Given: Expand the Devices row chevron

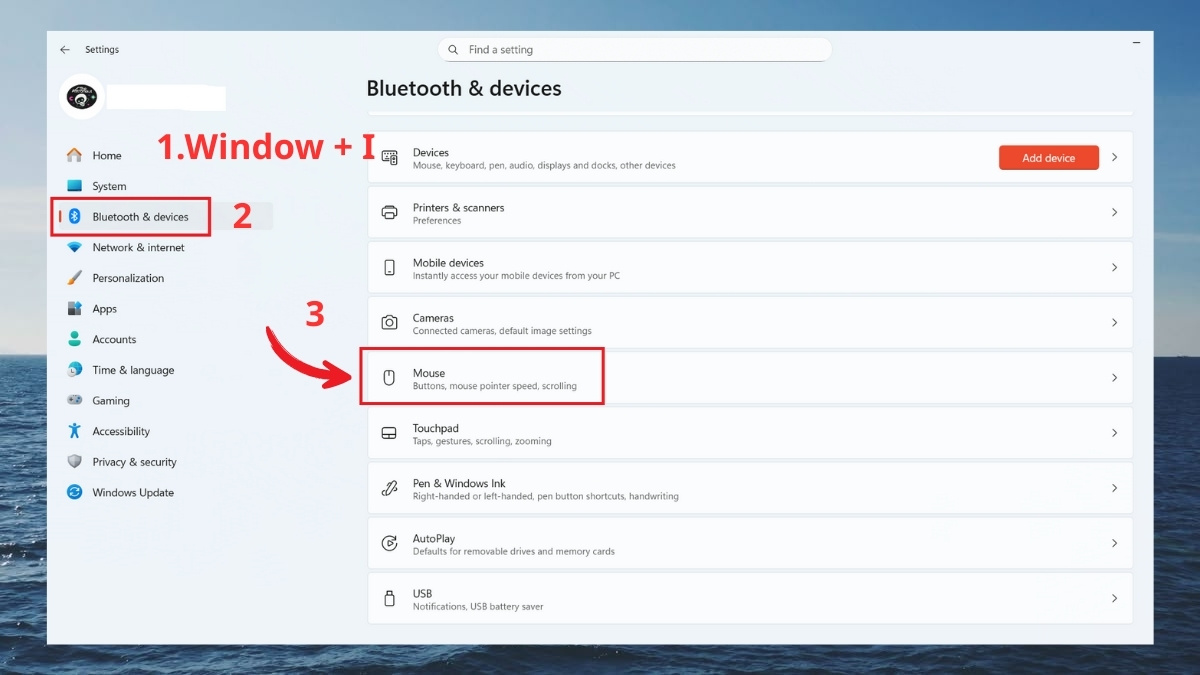Looking at the screenshot, I should 1114,158.
